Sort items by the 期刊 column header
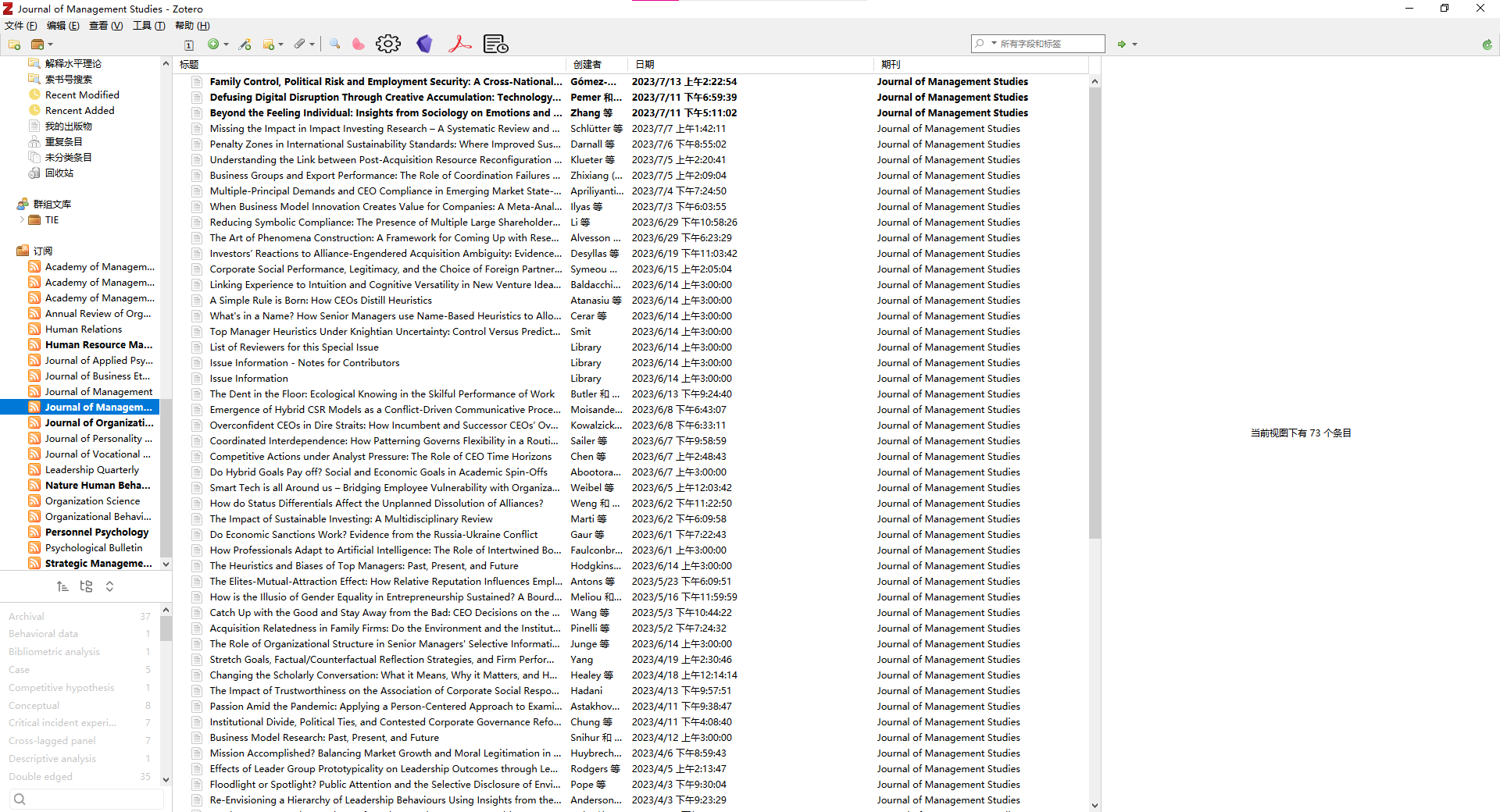This screenshot has height=812, width=1500. pyautogui.click(x=980, y=65)
